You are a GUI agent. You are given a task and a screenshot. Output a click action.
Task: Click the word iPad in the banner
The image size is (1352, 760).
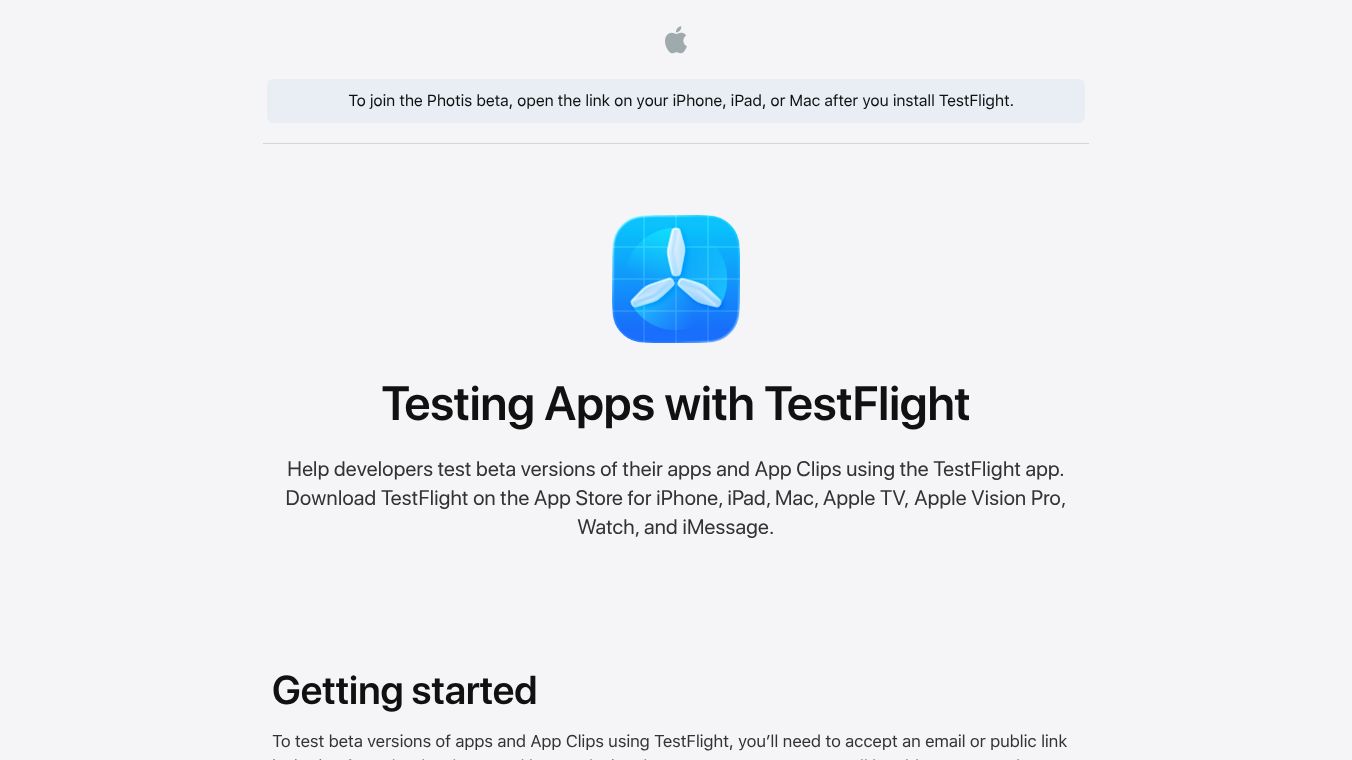pos(745,101)
